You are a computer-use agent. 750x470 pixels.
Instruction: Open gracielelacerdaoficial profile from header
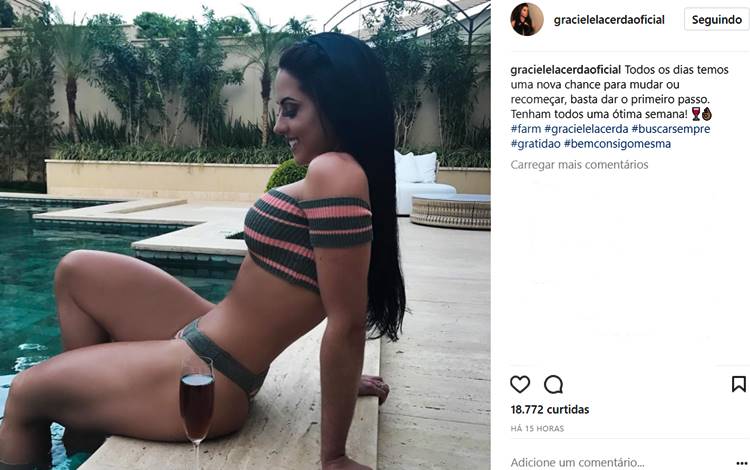609,20
